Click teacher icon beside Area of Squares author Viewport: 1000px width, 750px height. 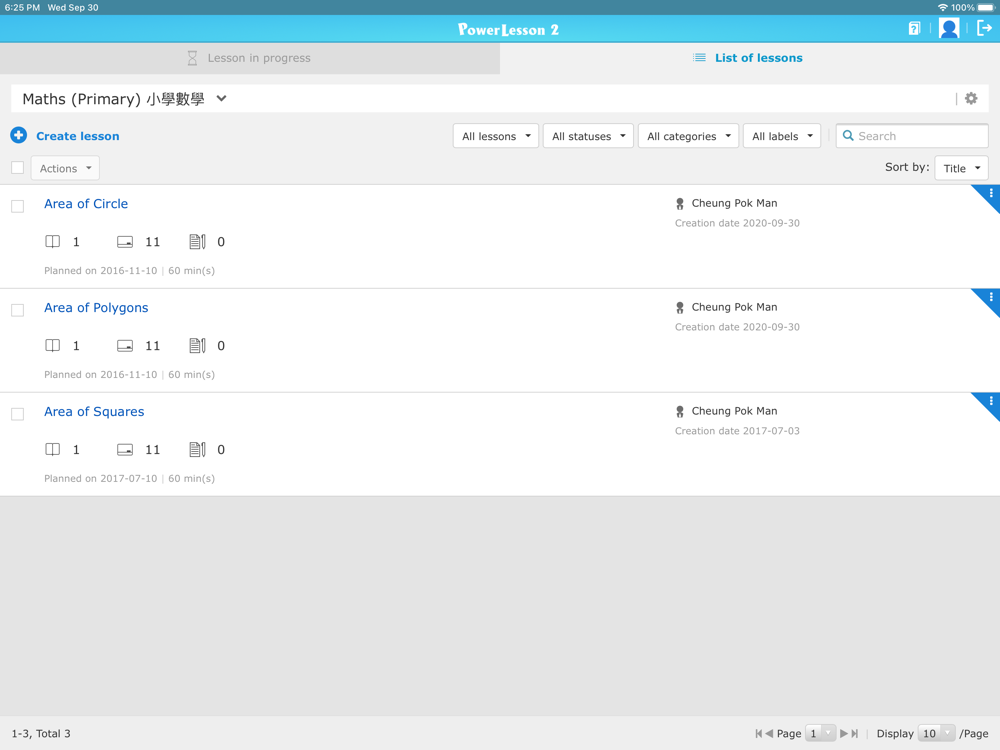(680, 411)
